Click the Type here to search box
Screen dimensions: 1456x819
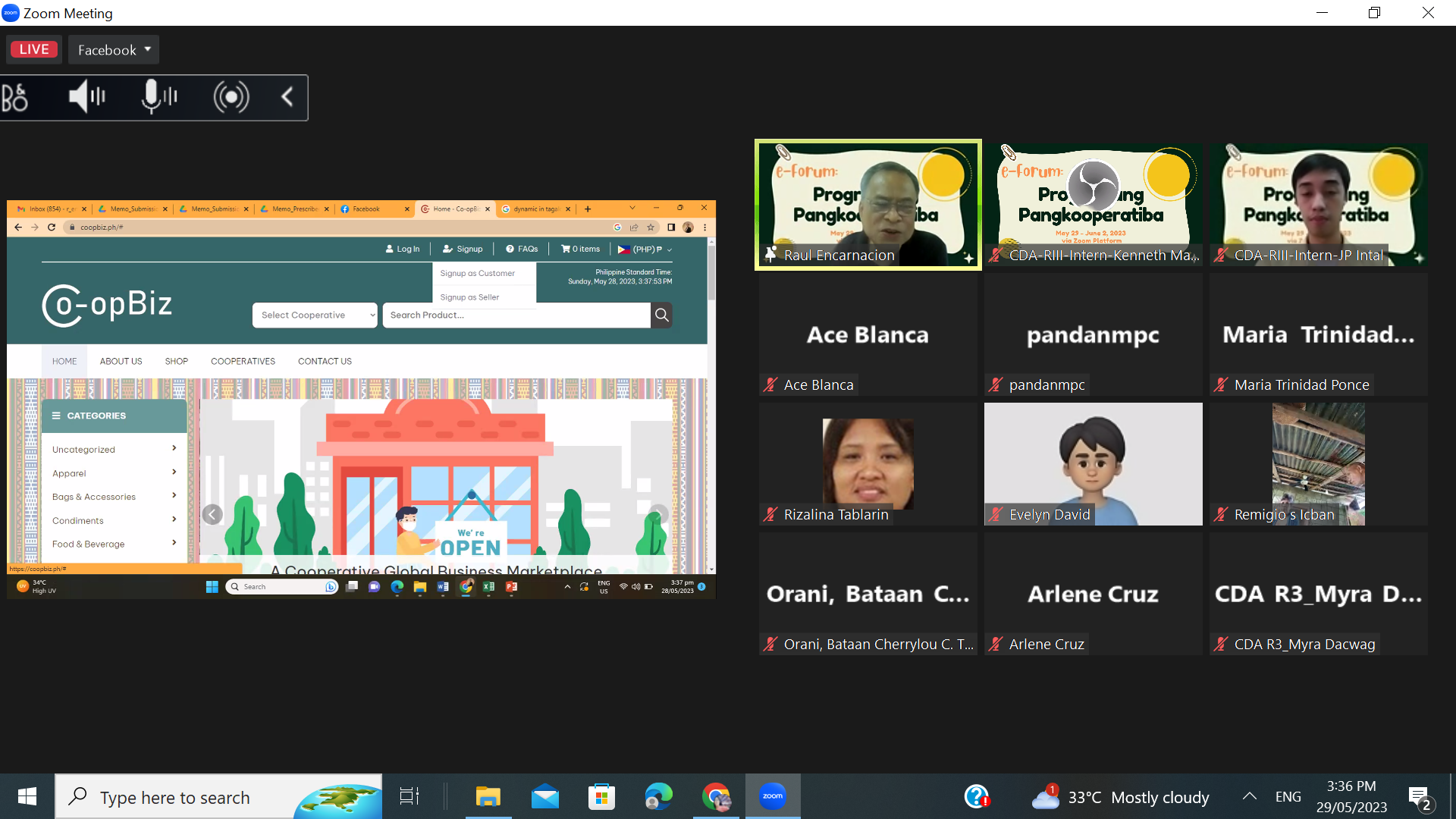click(218, 797)
